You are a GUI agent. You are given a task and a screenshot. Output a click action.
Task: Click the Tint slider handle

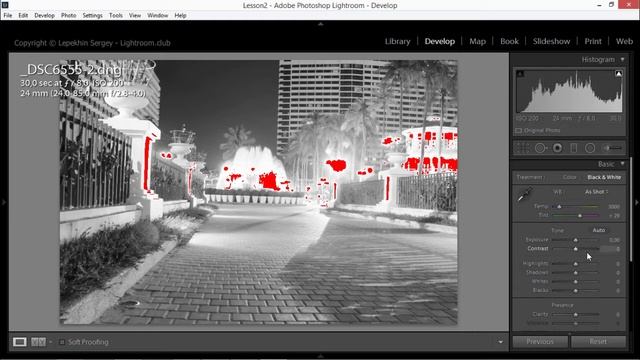pyautogui.click(x=580, y=215)
